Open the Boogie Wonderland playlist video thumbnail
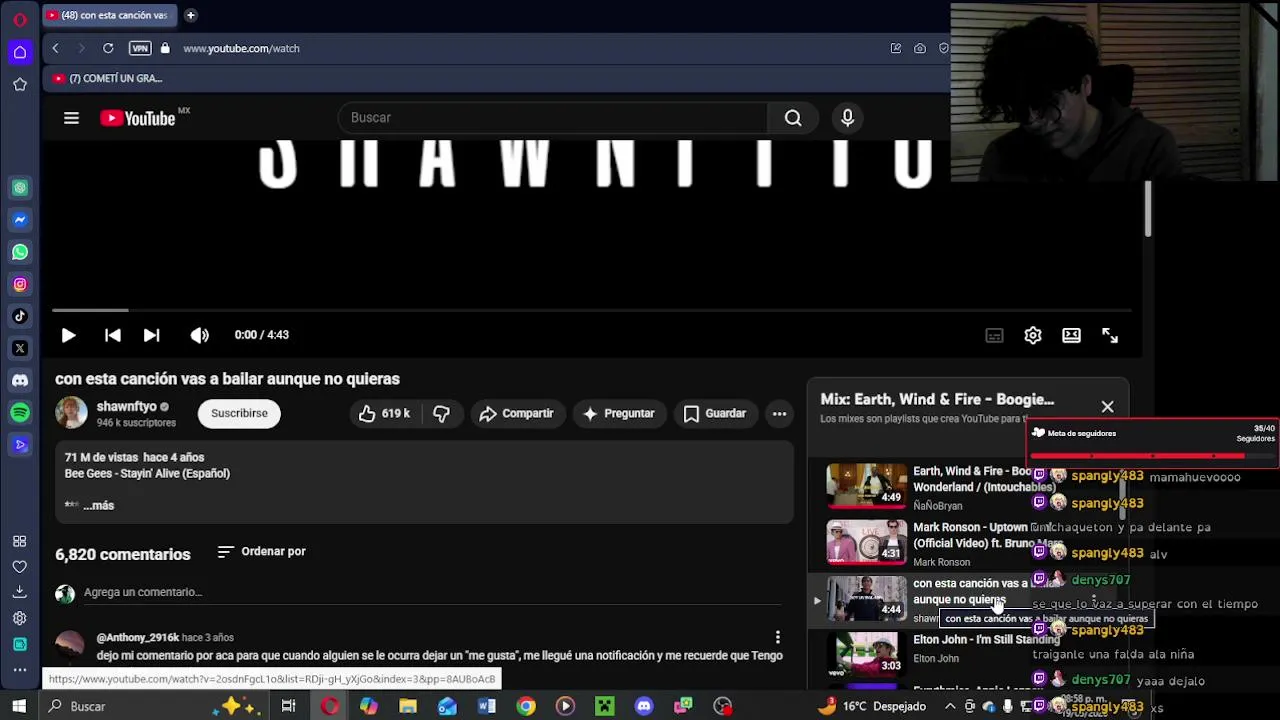Viewport: 1280px width, 720px height. click(x=866, y=485)
